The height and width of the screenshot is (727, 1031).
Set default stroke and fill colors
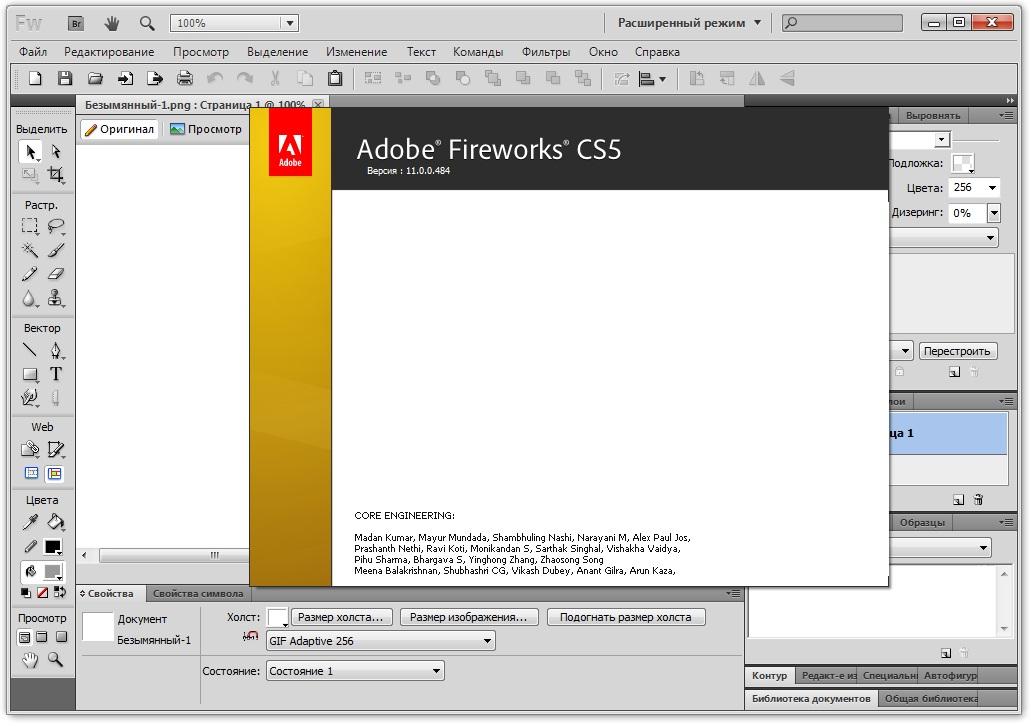pos(26,592)
